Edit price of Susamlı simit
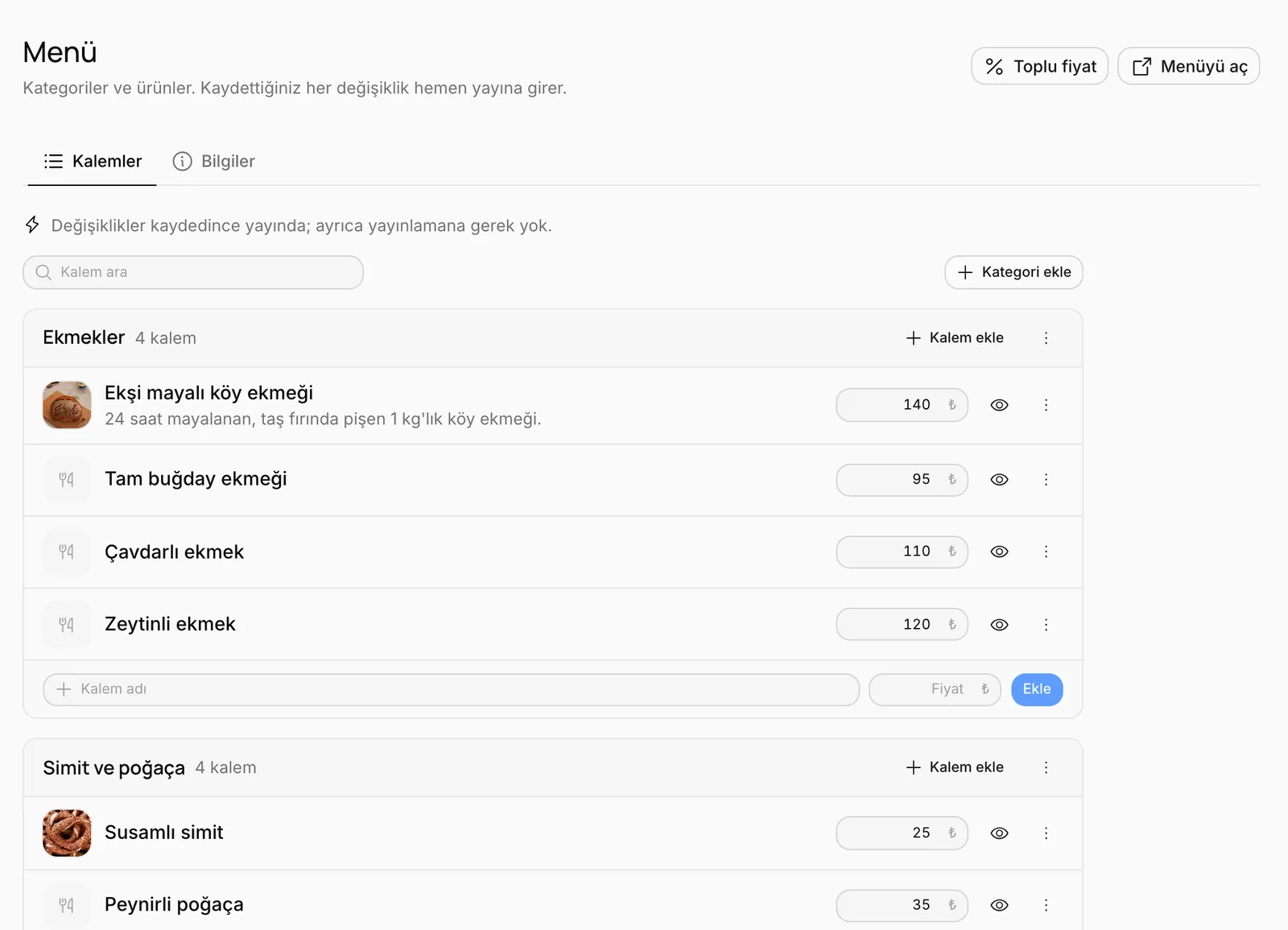Image resolution: width=1288 pixels, height=930 pixels. tap(902, 833)
